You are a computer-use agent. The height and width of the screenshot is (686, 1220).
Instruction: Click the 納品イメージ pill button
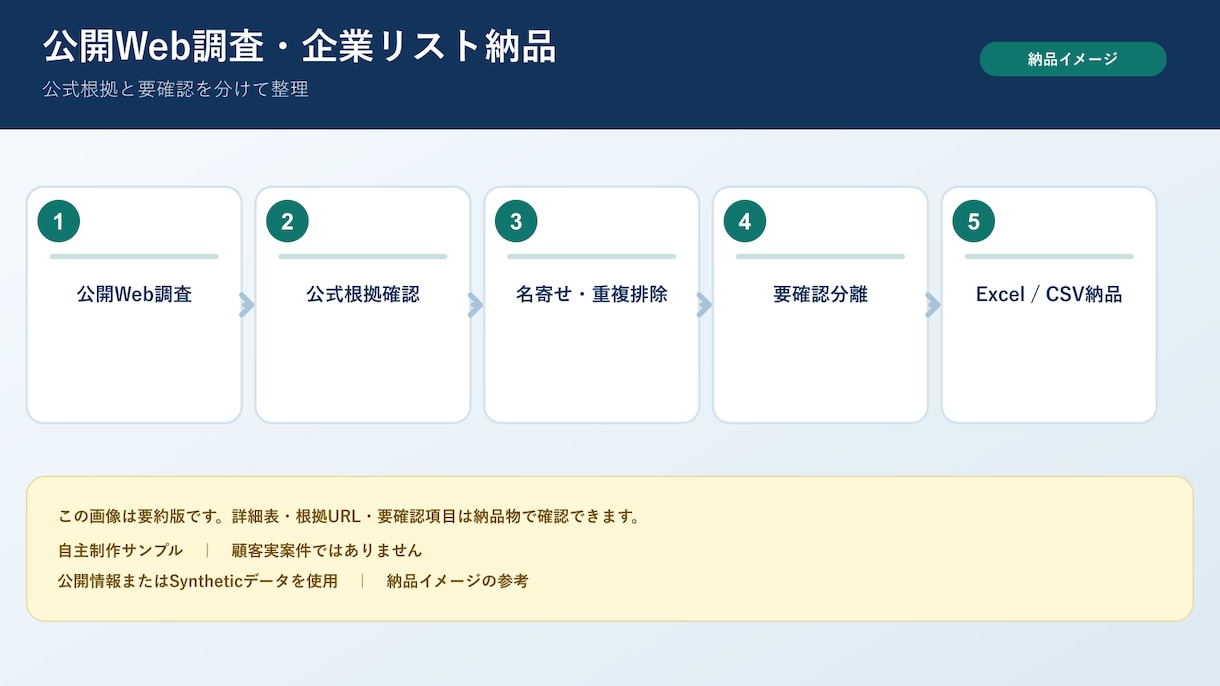(1073, 59)
